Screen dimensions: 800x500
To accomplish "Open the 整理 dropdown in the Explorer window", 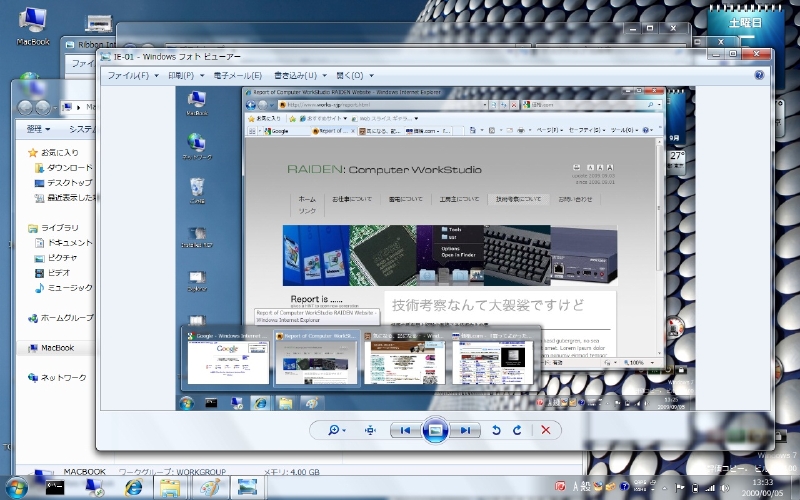I will coord(39,129).
